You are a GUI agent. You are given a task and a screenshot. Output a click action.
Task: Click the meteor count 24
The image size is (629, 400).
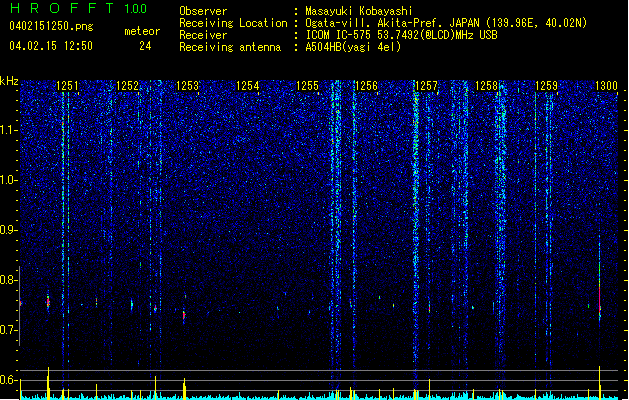(x=145, y=46)
